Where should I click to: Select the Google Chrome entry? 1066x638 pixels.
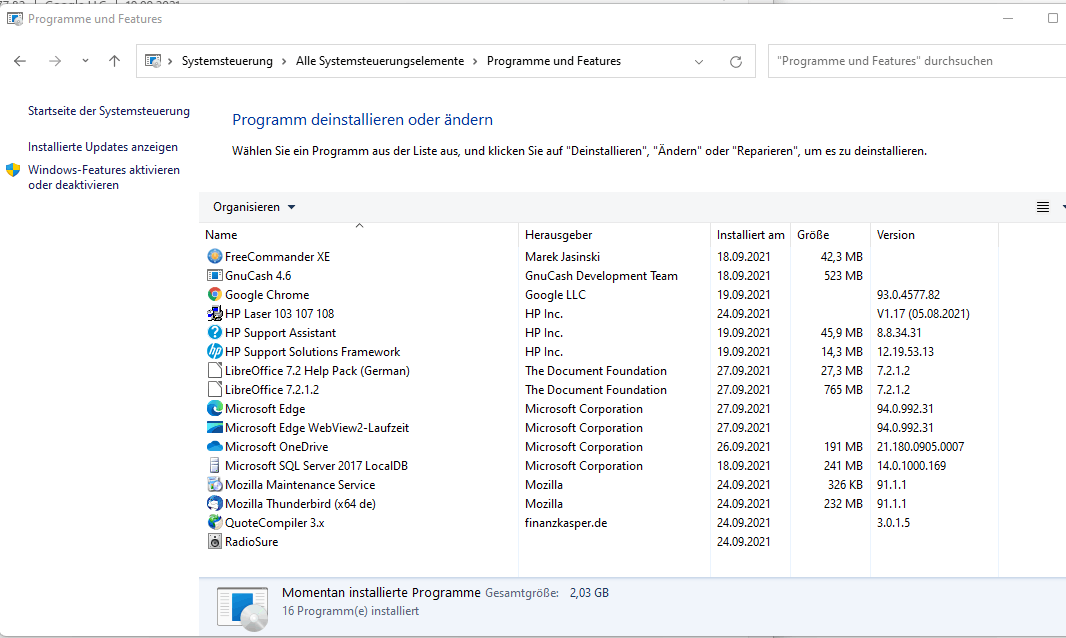267,295
